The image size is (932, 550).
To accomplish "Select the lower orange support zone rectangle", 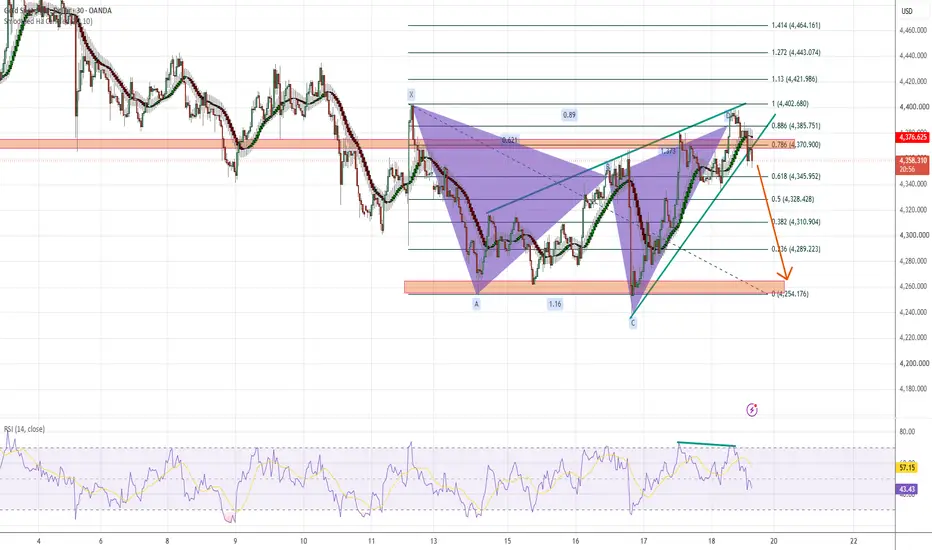I will pos(594,287).
